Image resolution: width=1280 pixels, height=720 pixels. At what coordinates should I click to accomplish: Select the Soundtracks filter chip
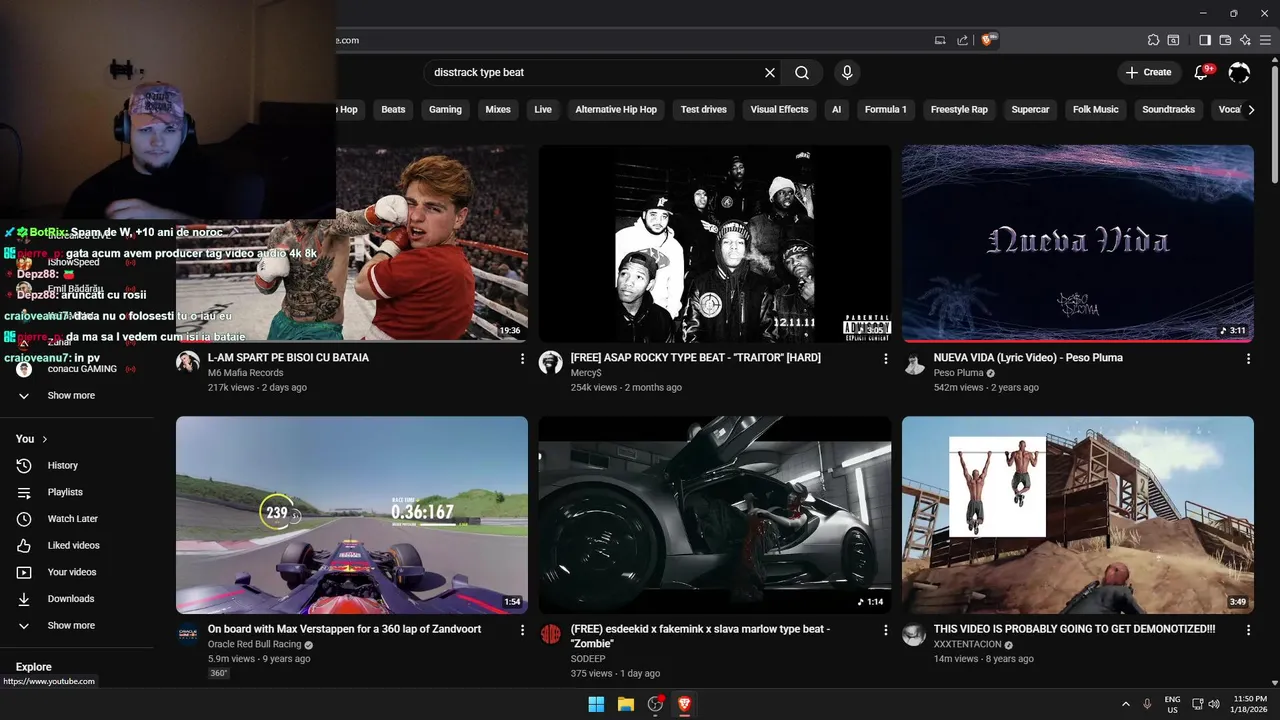[1168, 109]
